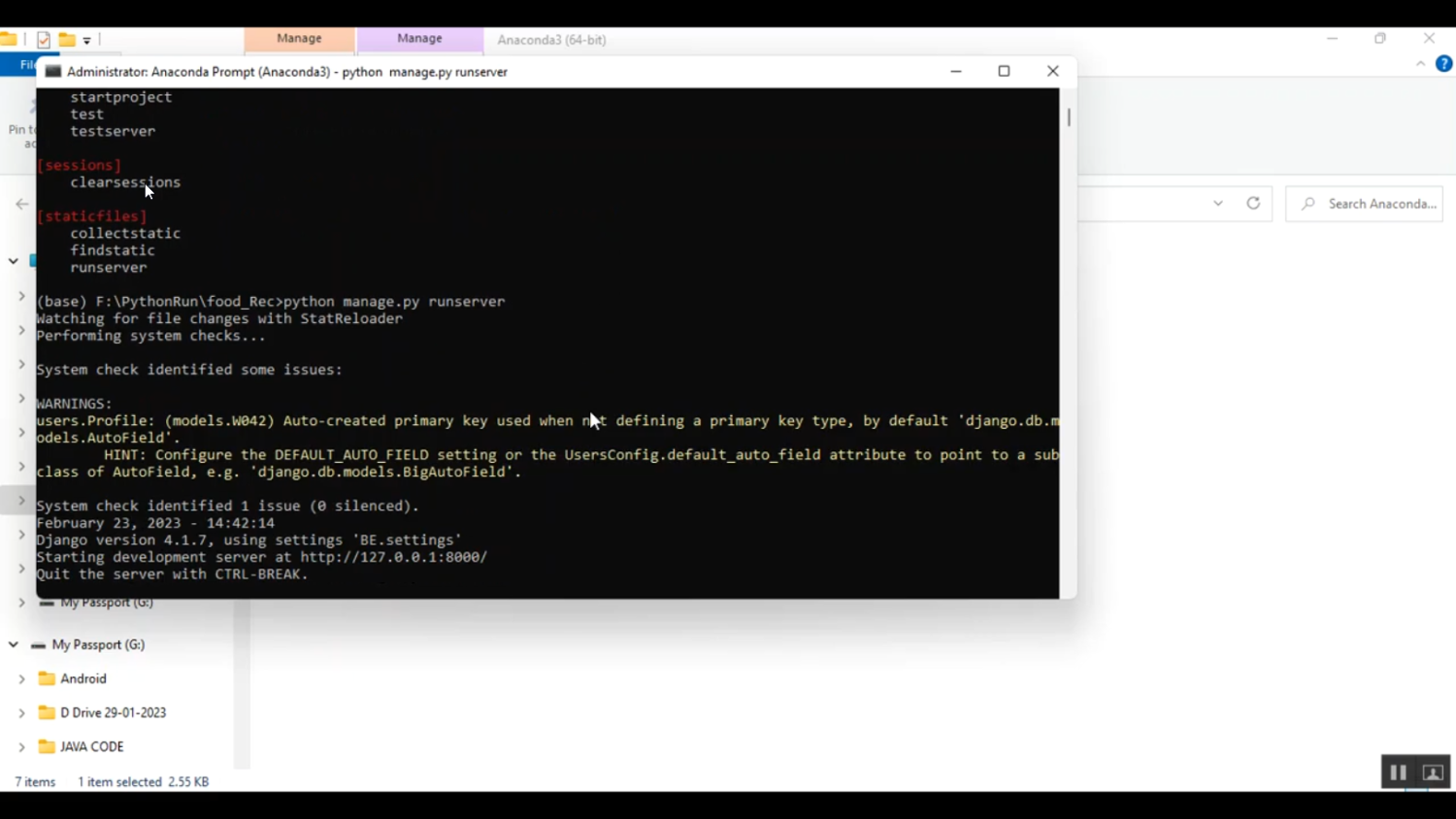1456x819 pixels.
Task: Refresh the Explorer folder view
Action: pos(1253,204)
